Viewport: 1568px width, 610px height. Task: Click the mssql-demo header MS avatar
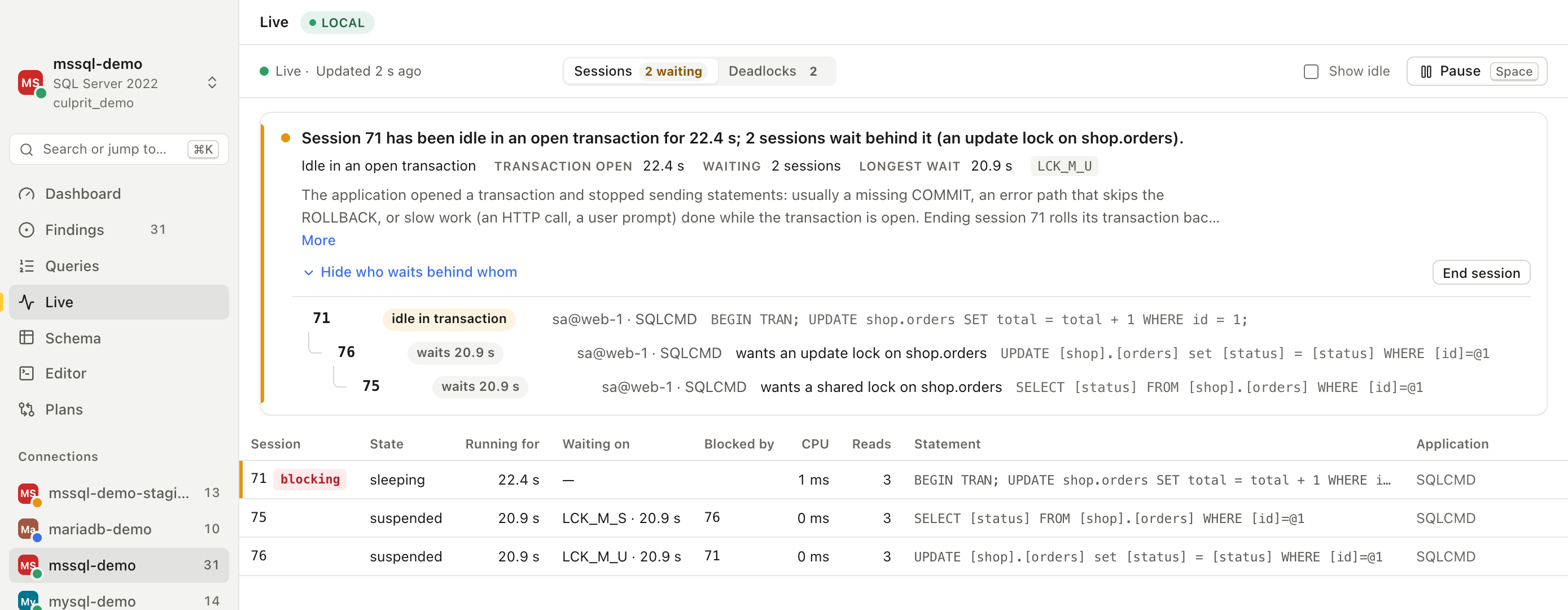[x=30, y=83]
